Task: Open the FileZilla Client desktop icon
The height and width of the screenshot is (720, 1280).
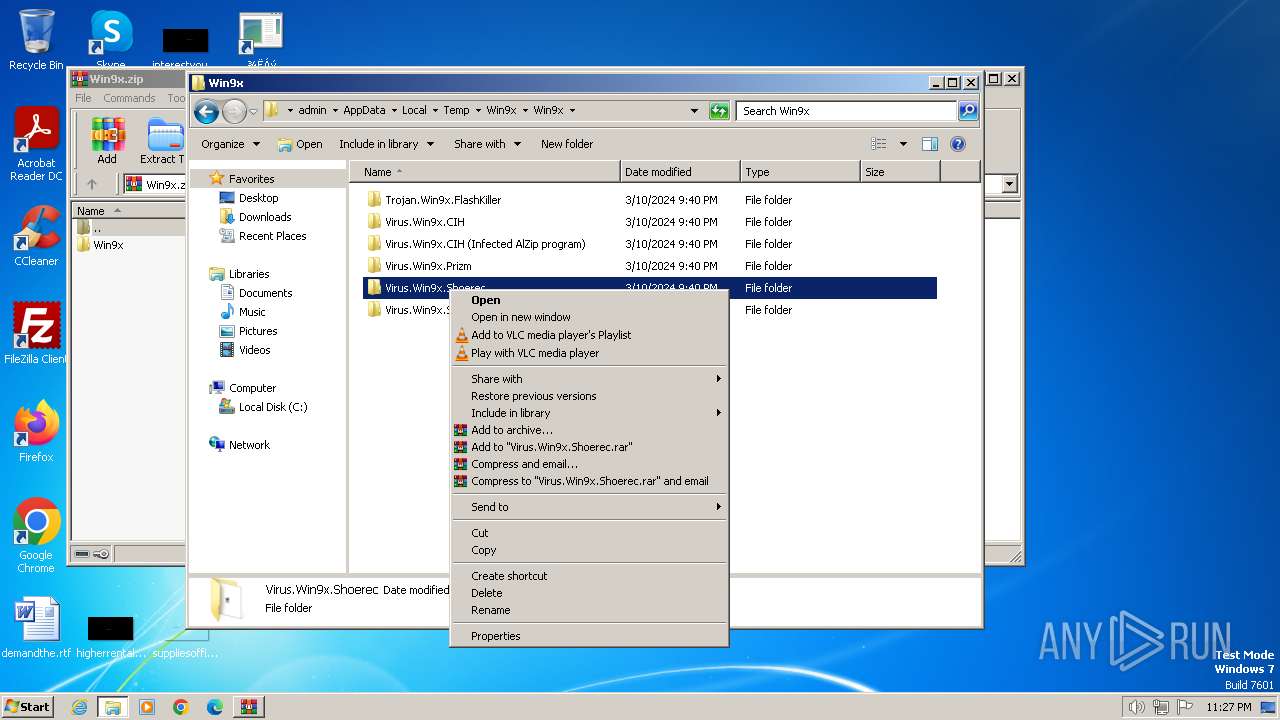Action: pyautogui.click(x=36, y=333)
